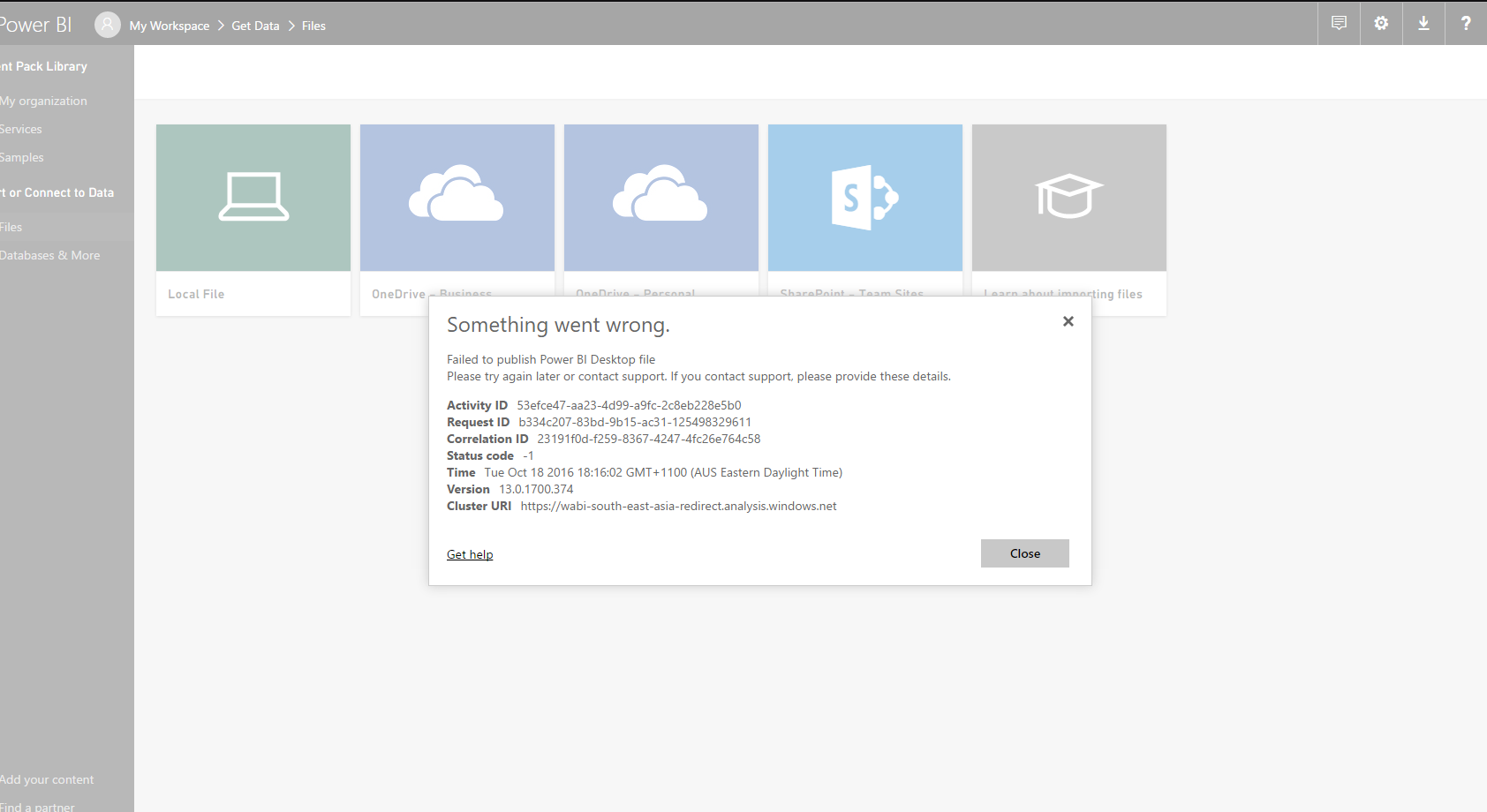Click the Something went wrong heading
Screen dimensions: 1487x812
(558, 325)
